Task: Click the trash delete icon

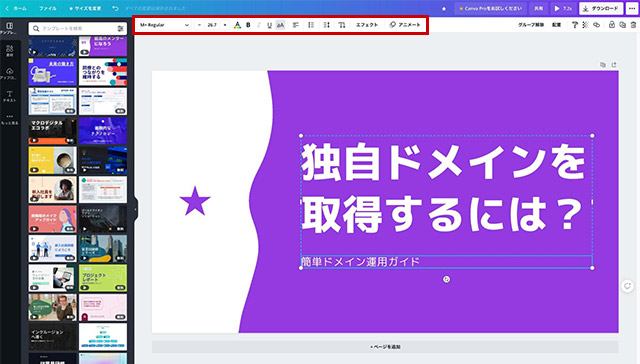Action: tap(633, 25)
